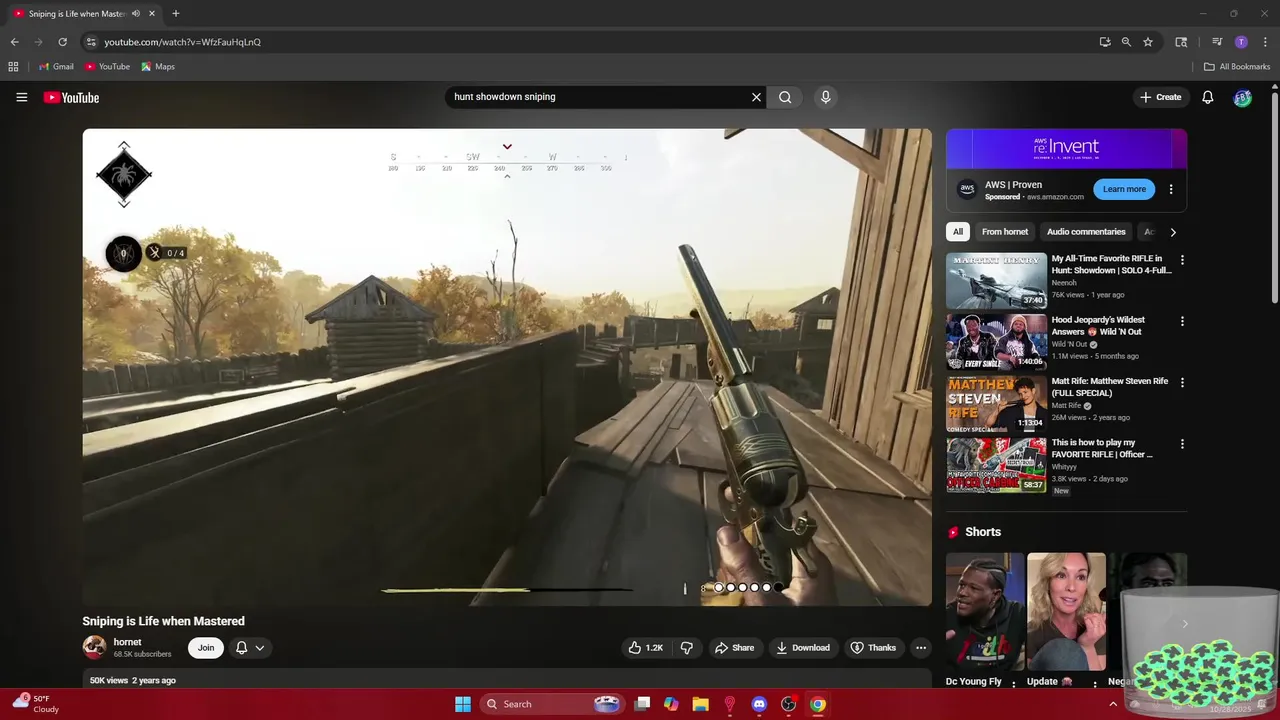Open options for Dc Young Fly short

pyautogui.click(x=1014, y=684)
